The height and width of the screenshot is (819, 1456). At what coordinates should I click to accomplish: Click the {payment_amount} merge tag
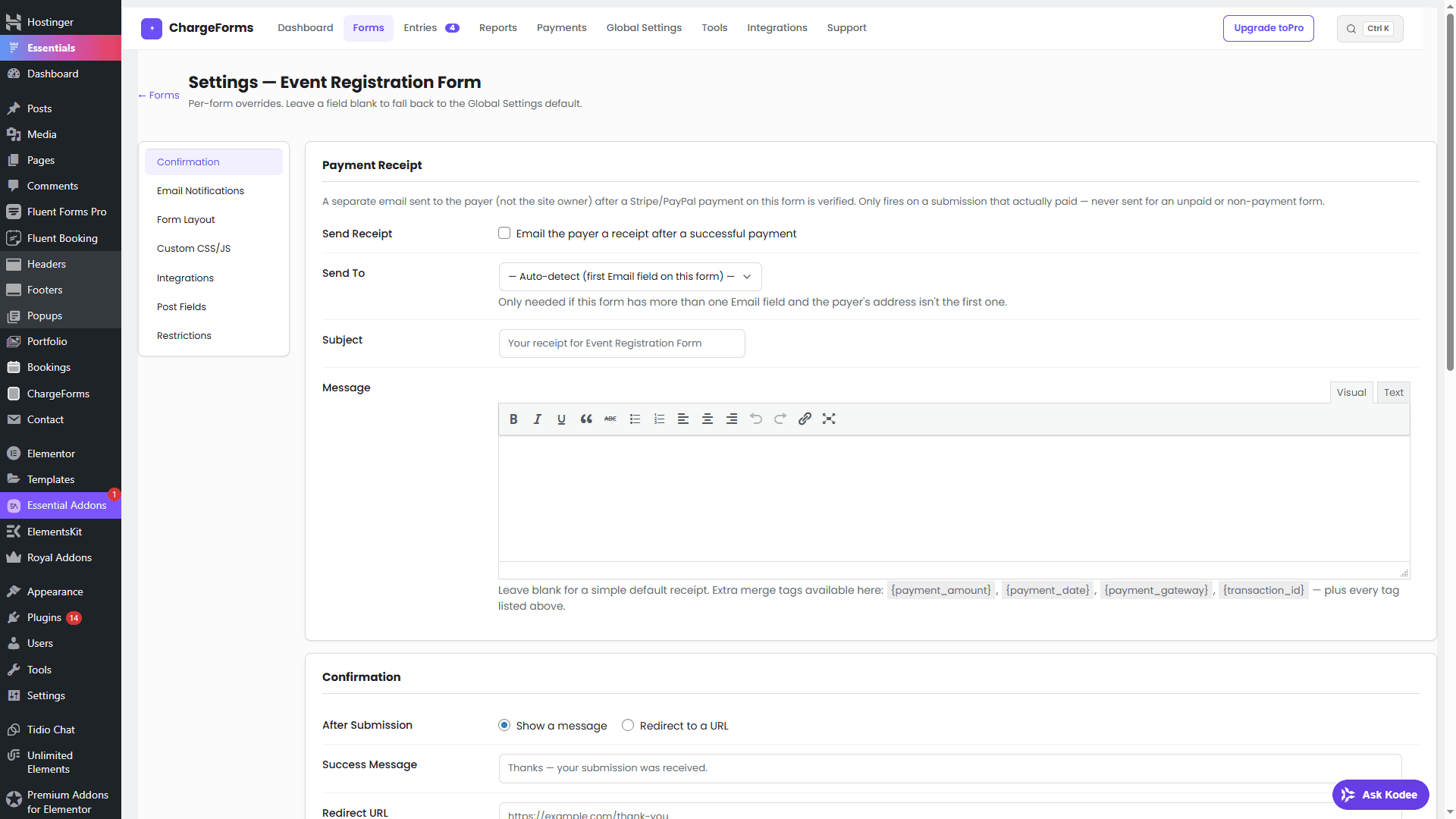pos(940,590)
